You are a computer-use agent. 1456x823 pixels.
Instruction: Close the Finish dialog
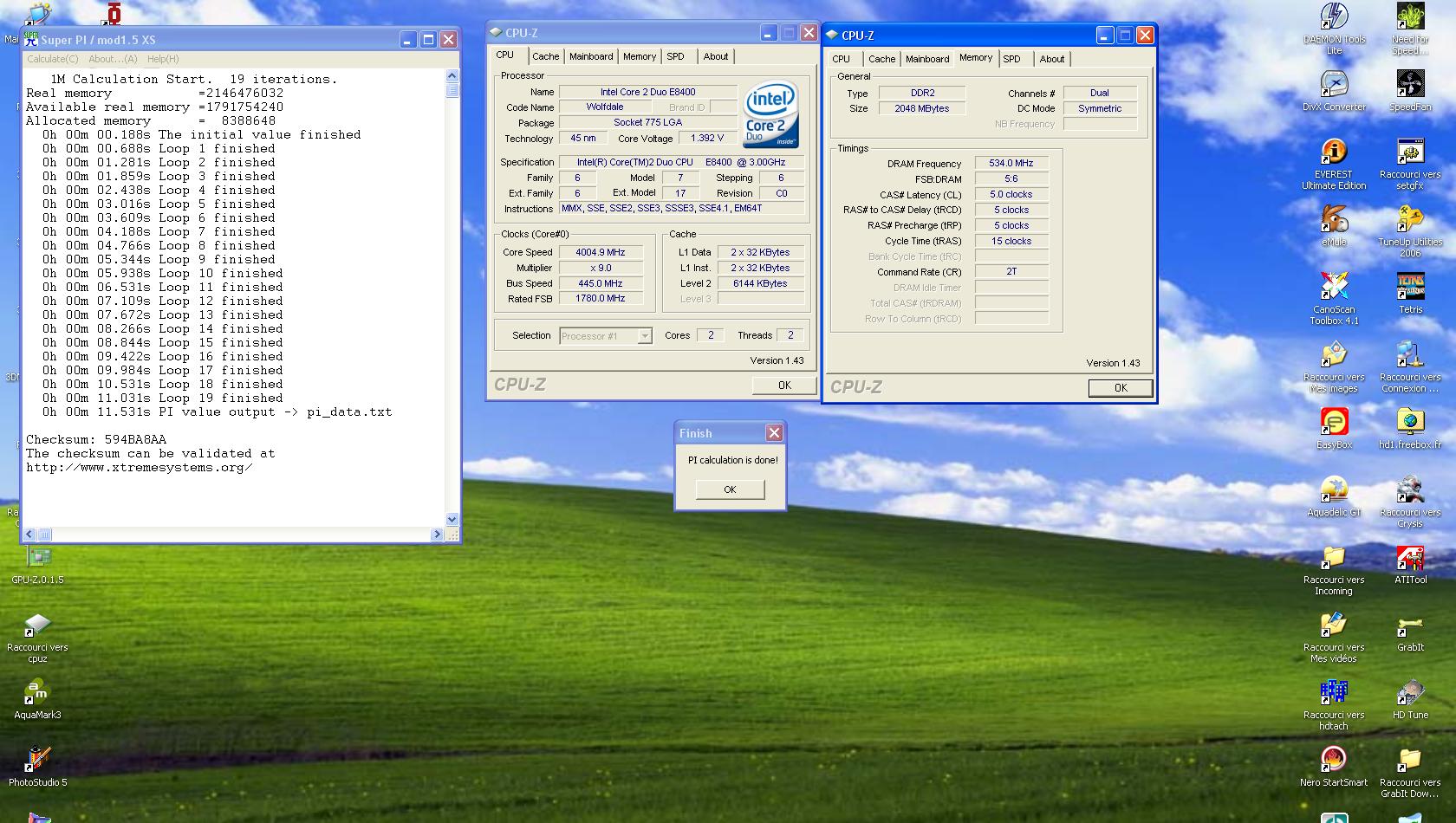[x=774, y=433]
